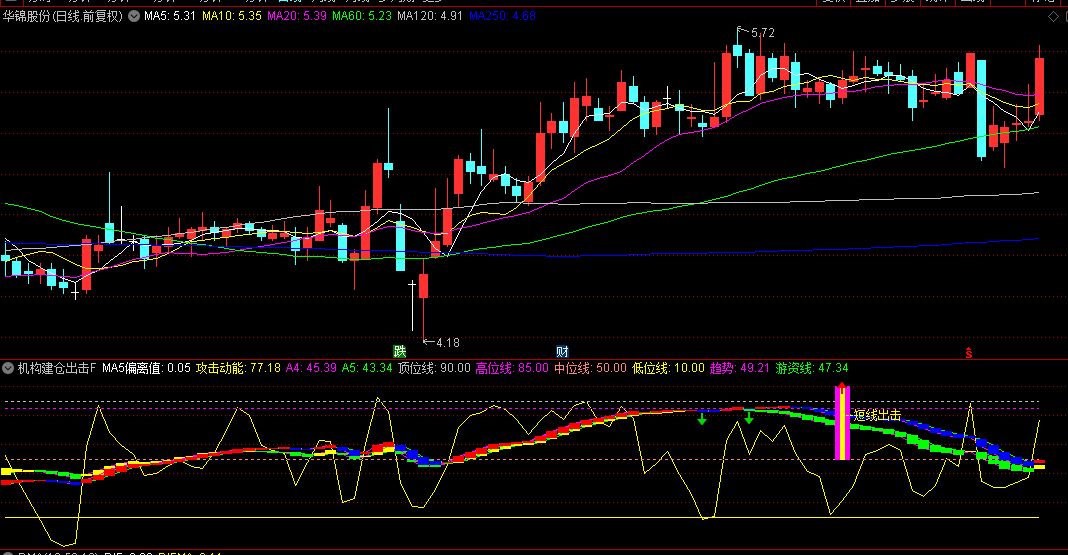Click the 短线出击 text label
Image resolution: width=1068 pixels, height=555 pixels.
coord(877,415)
